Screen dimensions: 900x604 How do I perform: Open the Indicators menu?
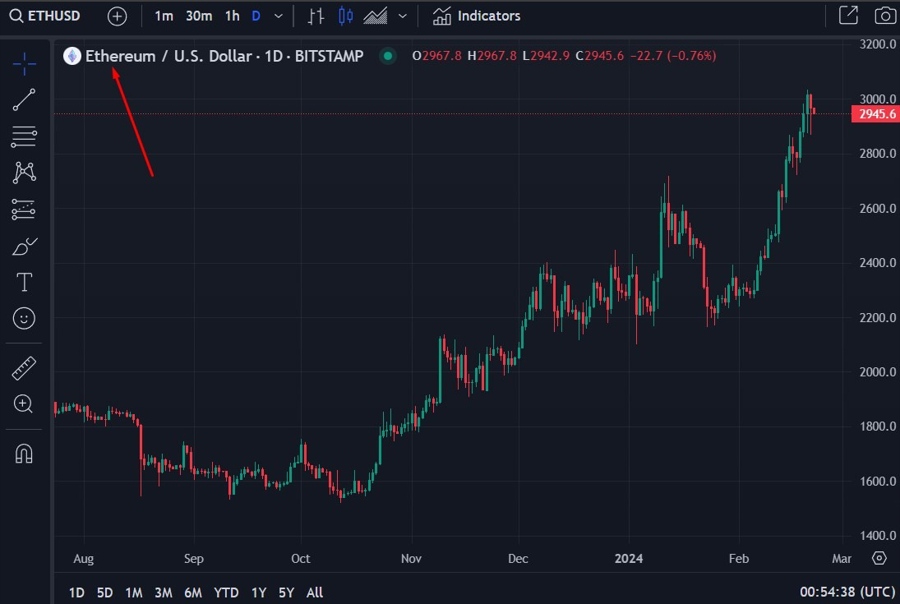click(x=477, y=16)
